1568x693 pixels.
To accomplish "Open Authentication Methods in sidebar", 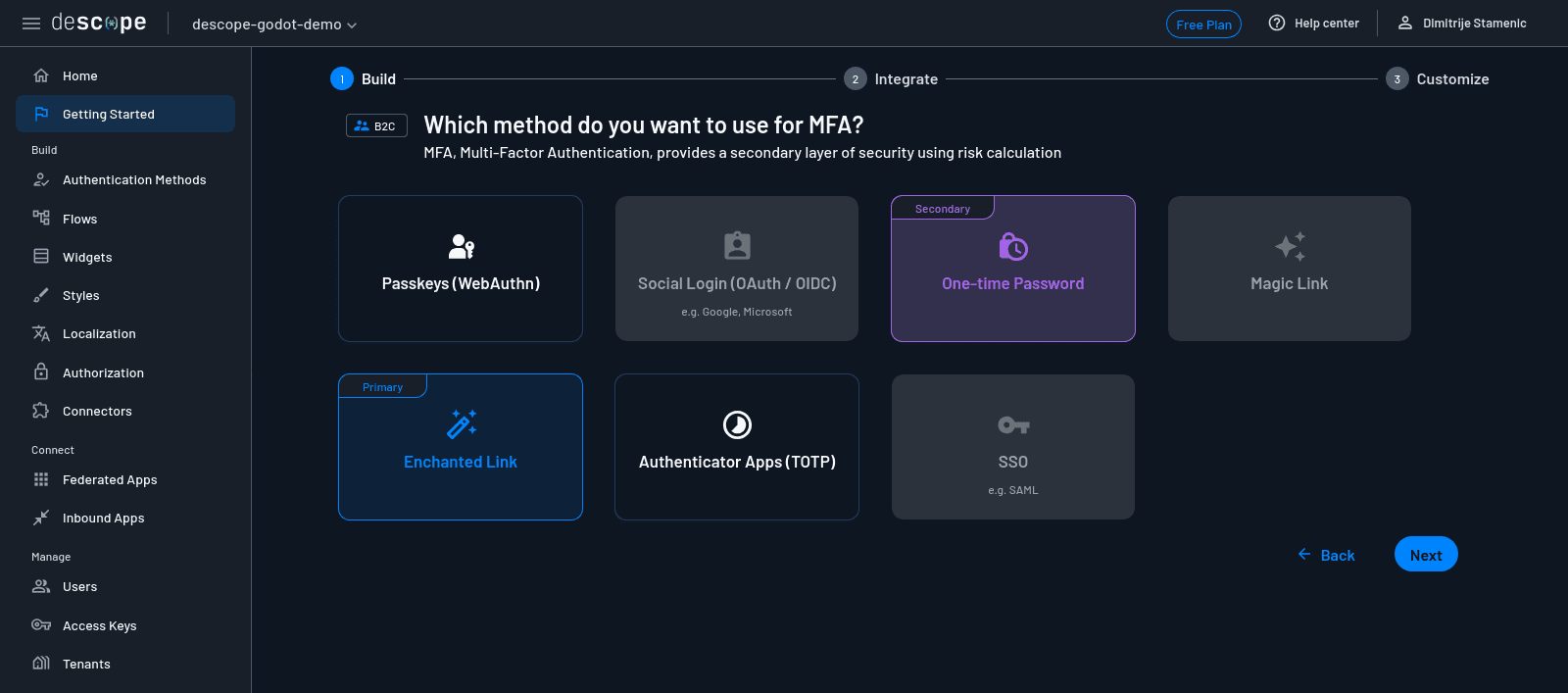I will pyautogui.click(x=134, y=180).
